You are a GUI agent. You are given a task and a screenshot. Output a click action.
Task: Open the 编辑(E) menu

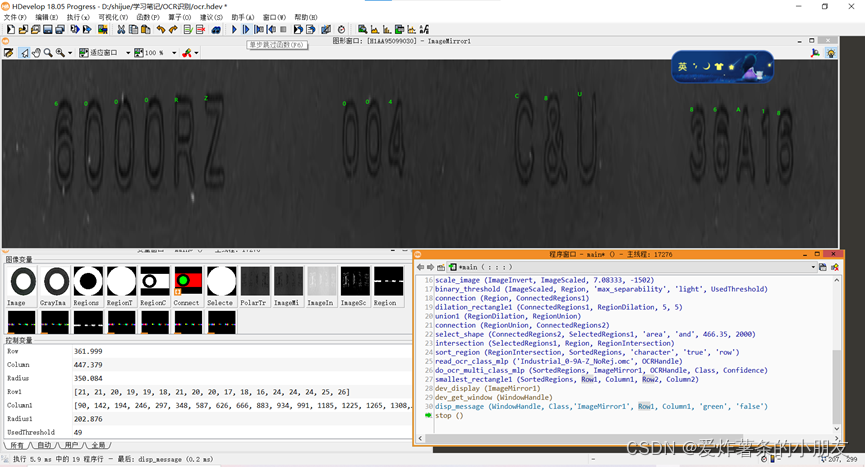click(x=46, y=17)
